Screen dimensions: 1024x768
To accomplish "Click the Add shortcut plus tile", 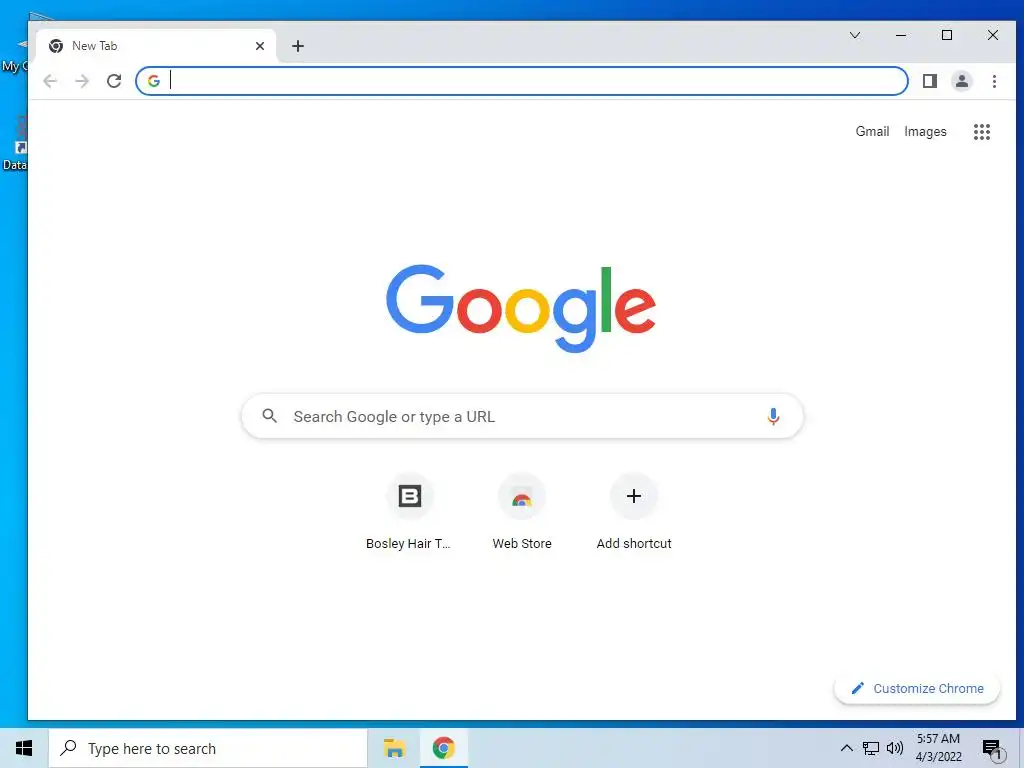I will click(633, 513).
